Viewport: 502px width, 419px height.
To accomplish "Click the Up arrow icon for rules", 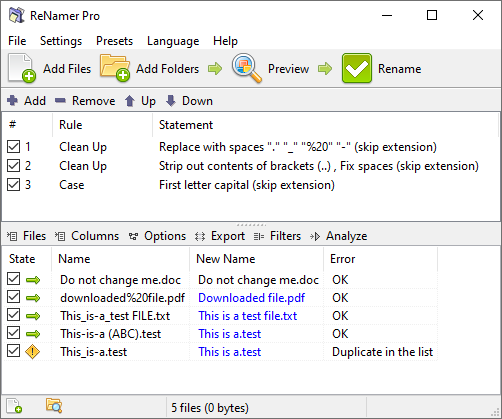I will 130,101.
